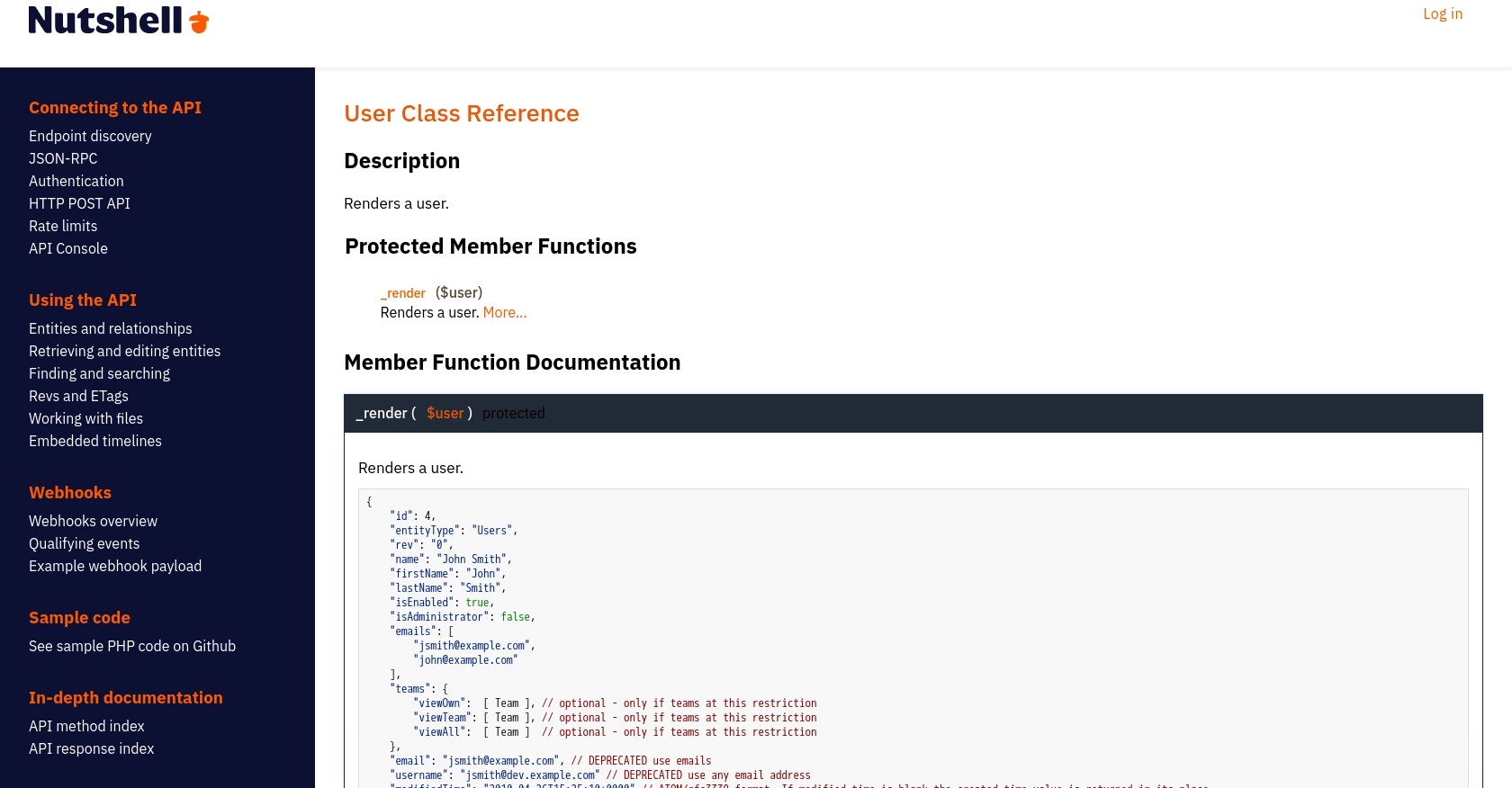Click the Description heading
Screen dimensions: 1512x788
(401, 161)
